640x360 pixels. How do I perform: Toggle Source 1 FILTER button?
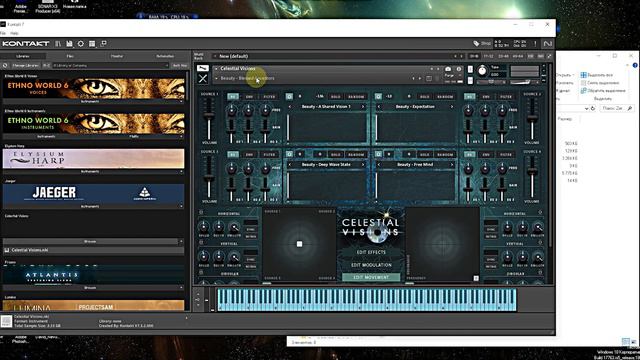tap(269, 97)
